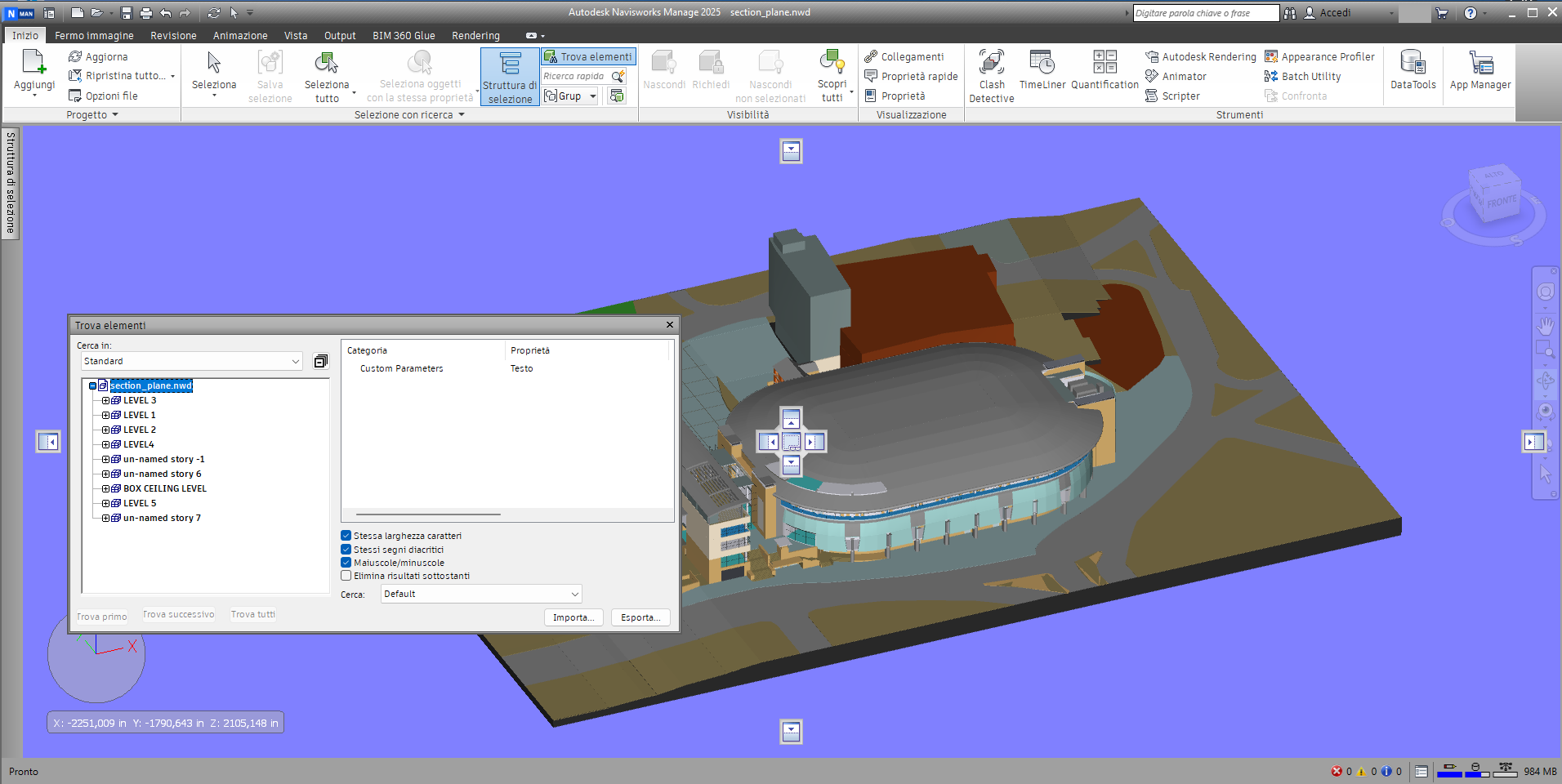Expand the LEVEL 1 tree node
This screenshot has width=1562, height=784.
pyautogui.click(x=105, y=415)
